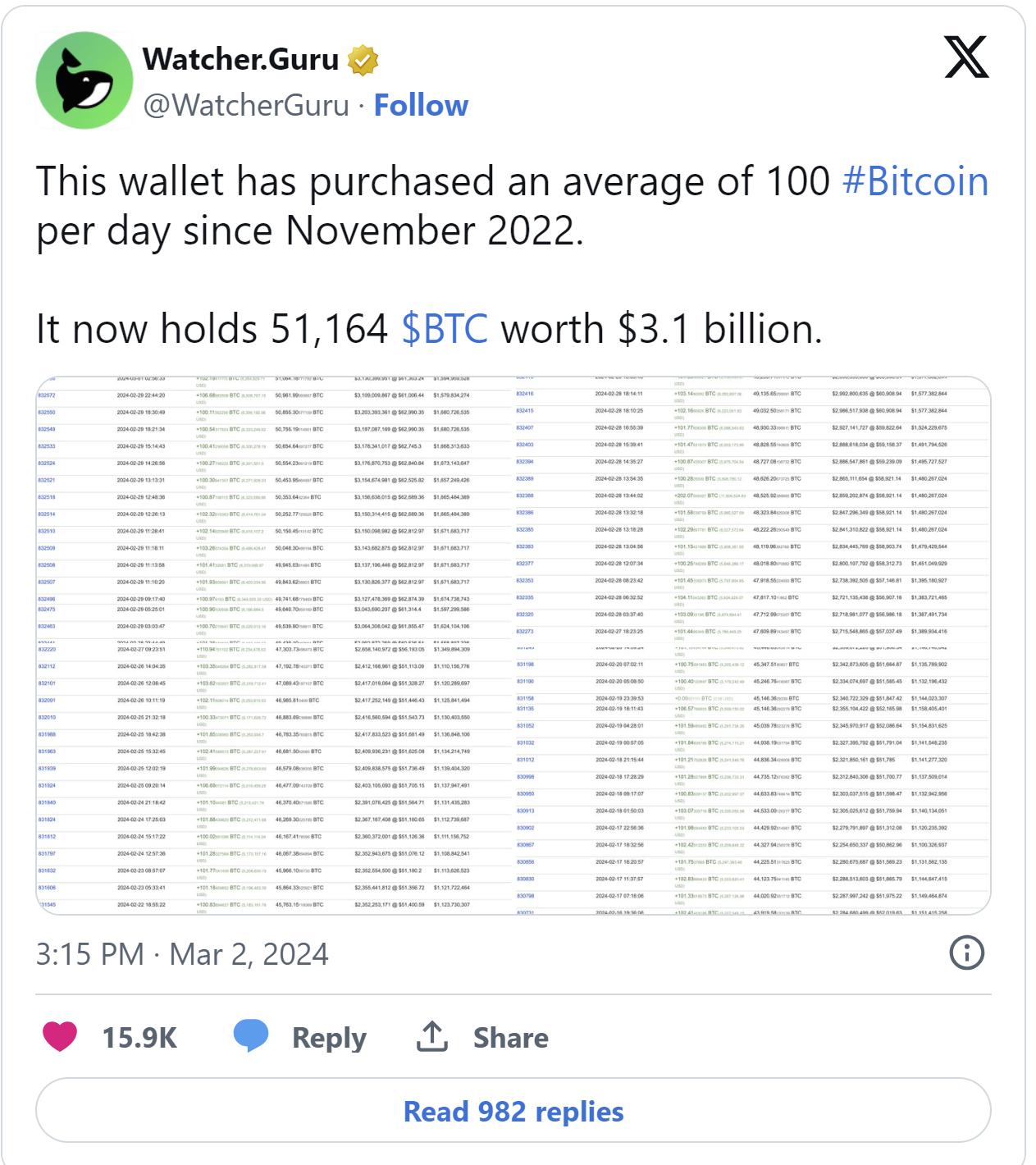Open the X logo link
This screenshot has width=1036, height=1165.
[966, 57]
